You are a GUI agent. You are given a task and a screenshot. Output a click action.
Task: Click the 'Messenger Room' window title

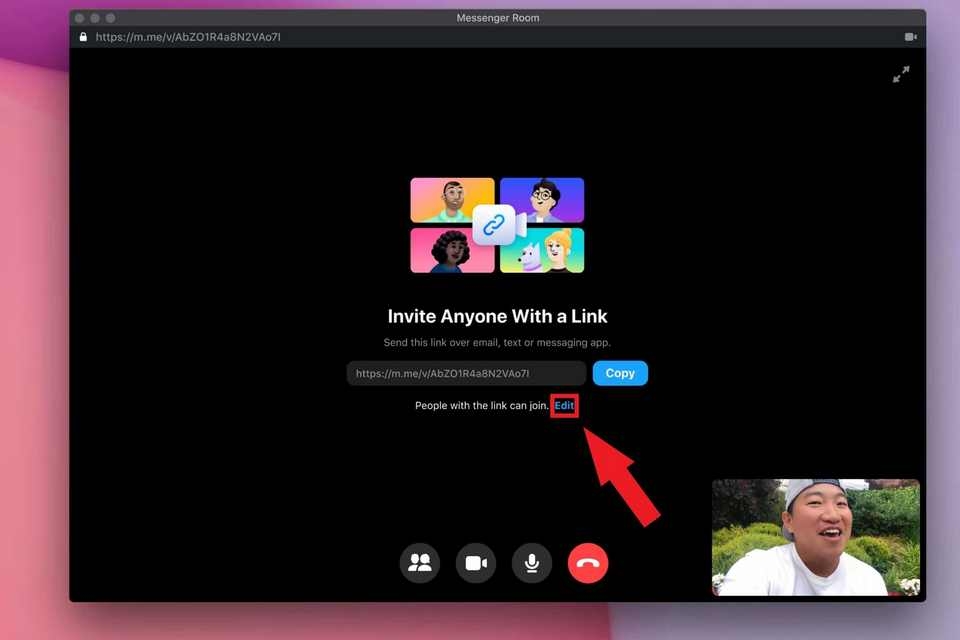point(498,18)
